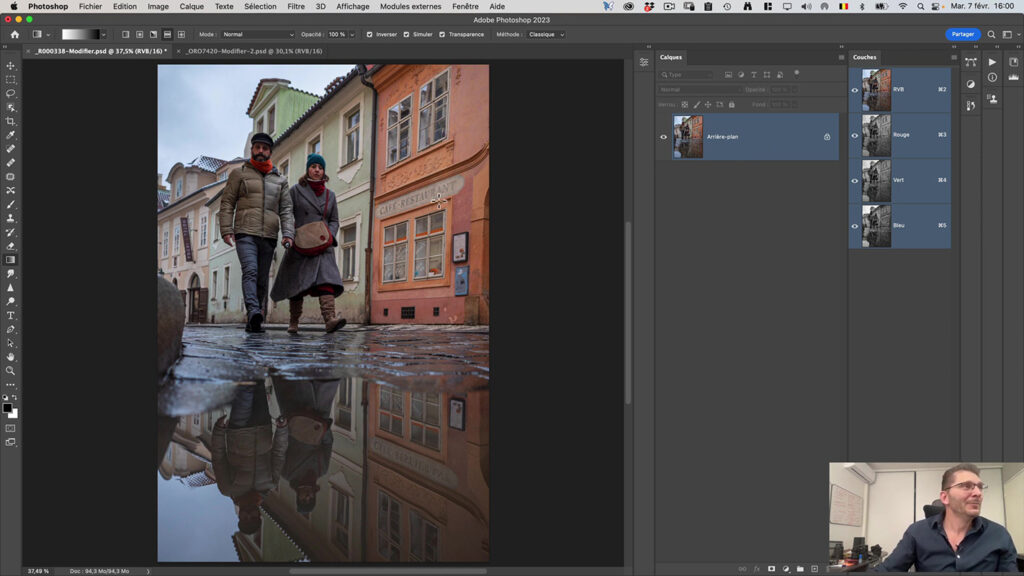Image resolution: width=1024 pixels, height=576 pixels.
Task: Select the Move tool
Action: tap(11, 65)
